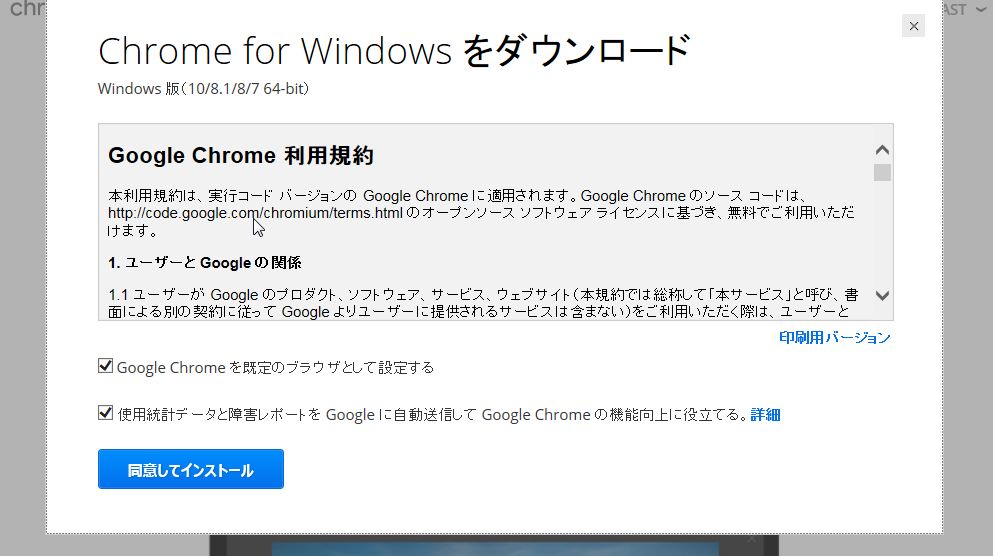Open the 詳細 link

(x=765, y=415)
